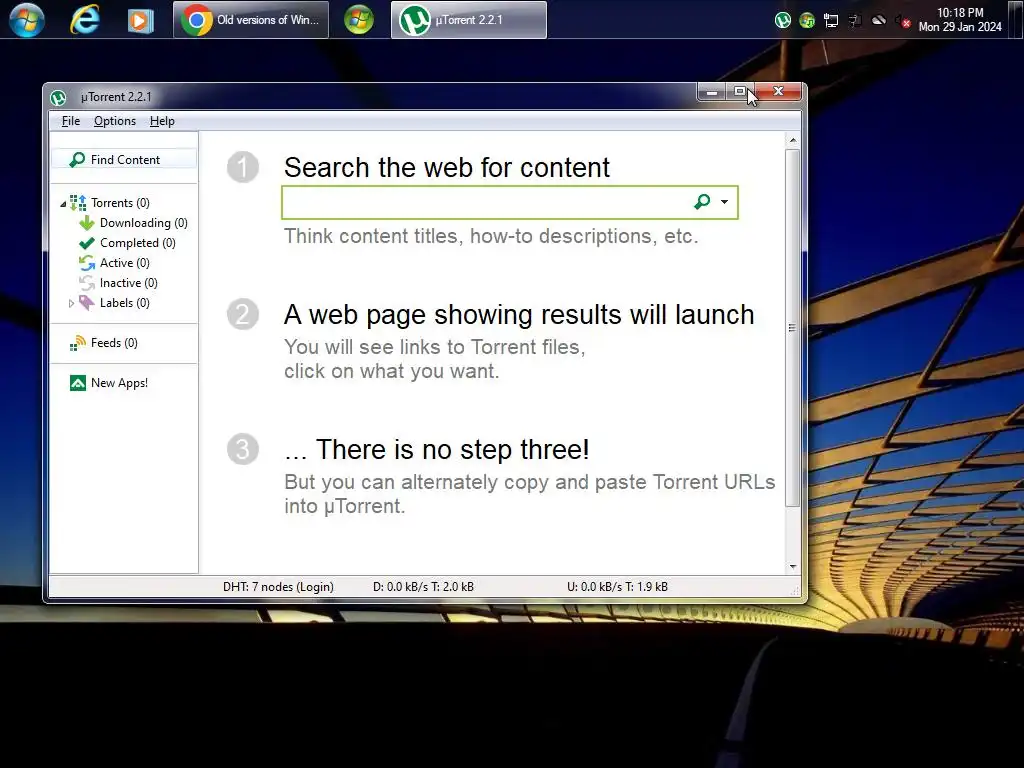Viewport: 1024px width, 768px height.
Task: Click the green Downloading arrow icon
Action: click(86, 223)
